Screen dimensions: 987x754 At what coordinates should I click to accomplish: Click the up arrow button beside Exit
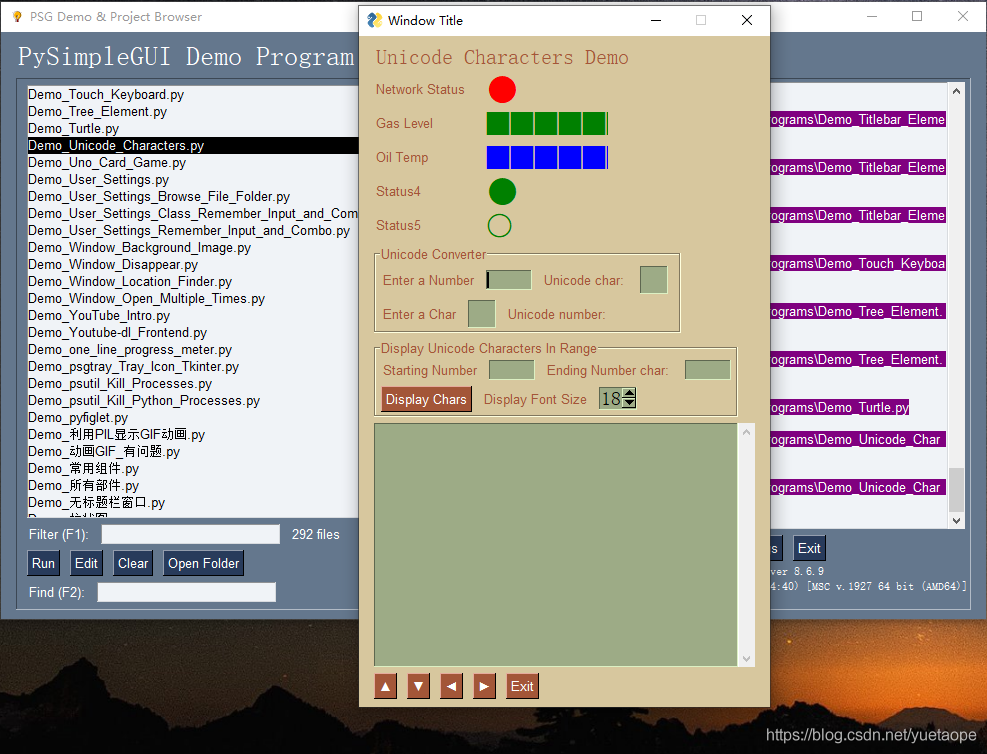coord(385,686)
